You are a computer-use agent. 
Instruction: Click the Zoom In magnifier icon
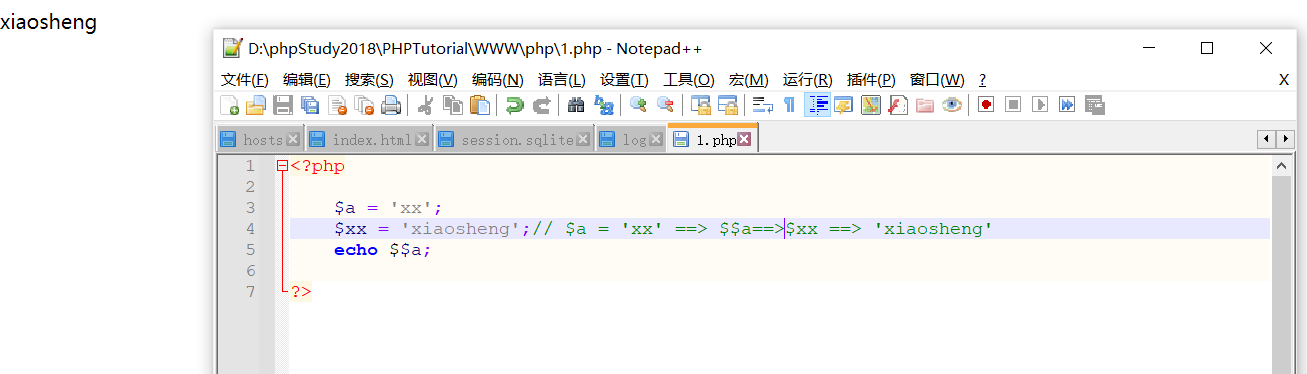[637, 104]
